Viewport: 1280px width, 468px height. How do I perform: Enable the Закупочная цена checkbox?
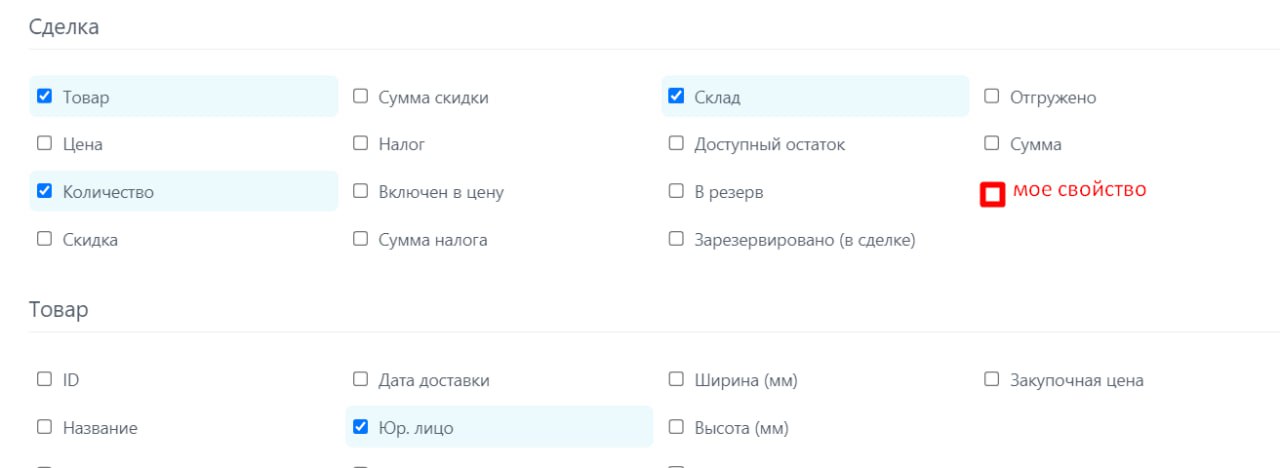(x=992, y=379)
